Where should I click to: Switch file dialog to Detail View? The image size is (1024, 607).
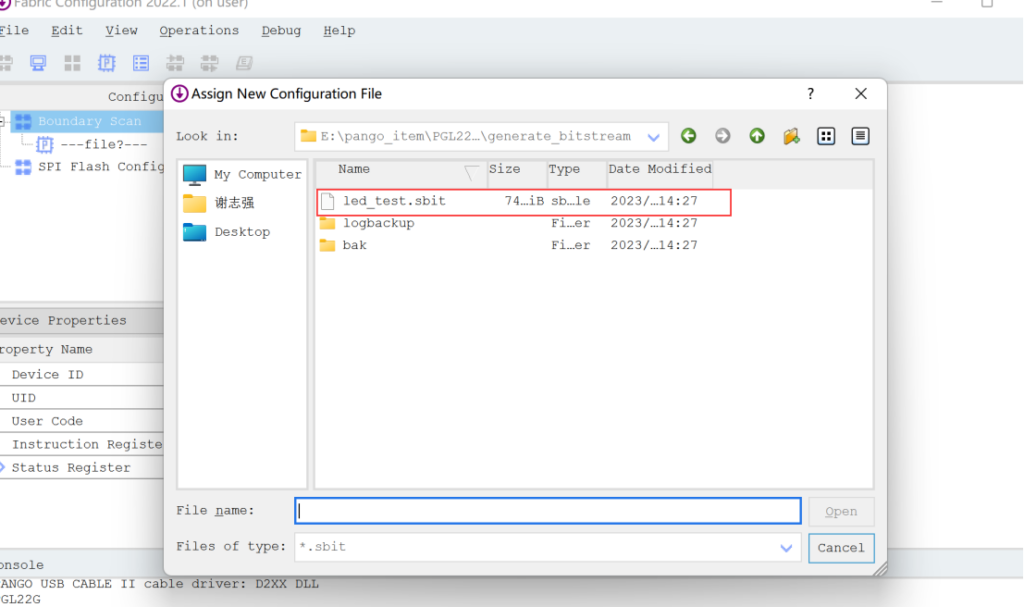860,136
